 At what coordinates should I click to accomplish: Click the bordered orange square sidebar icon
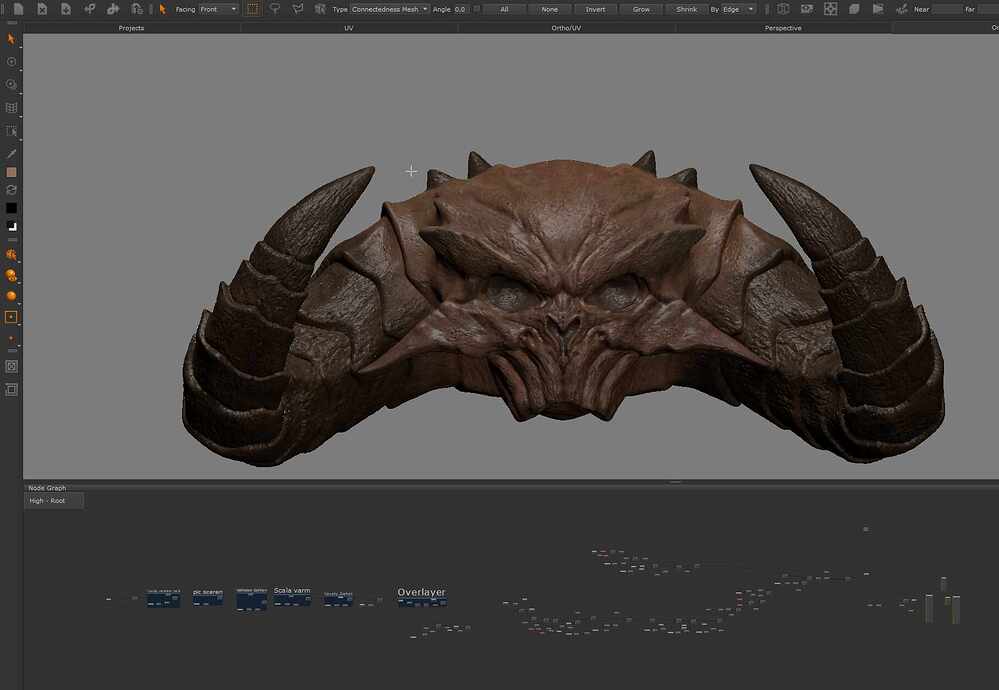coord(11,317)
